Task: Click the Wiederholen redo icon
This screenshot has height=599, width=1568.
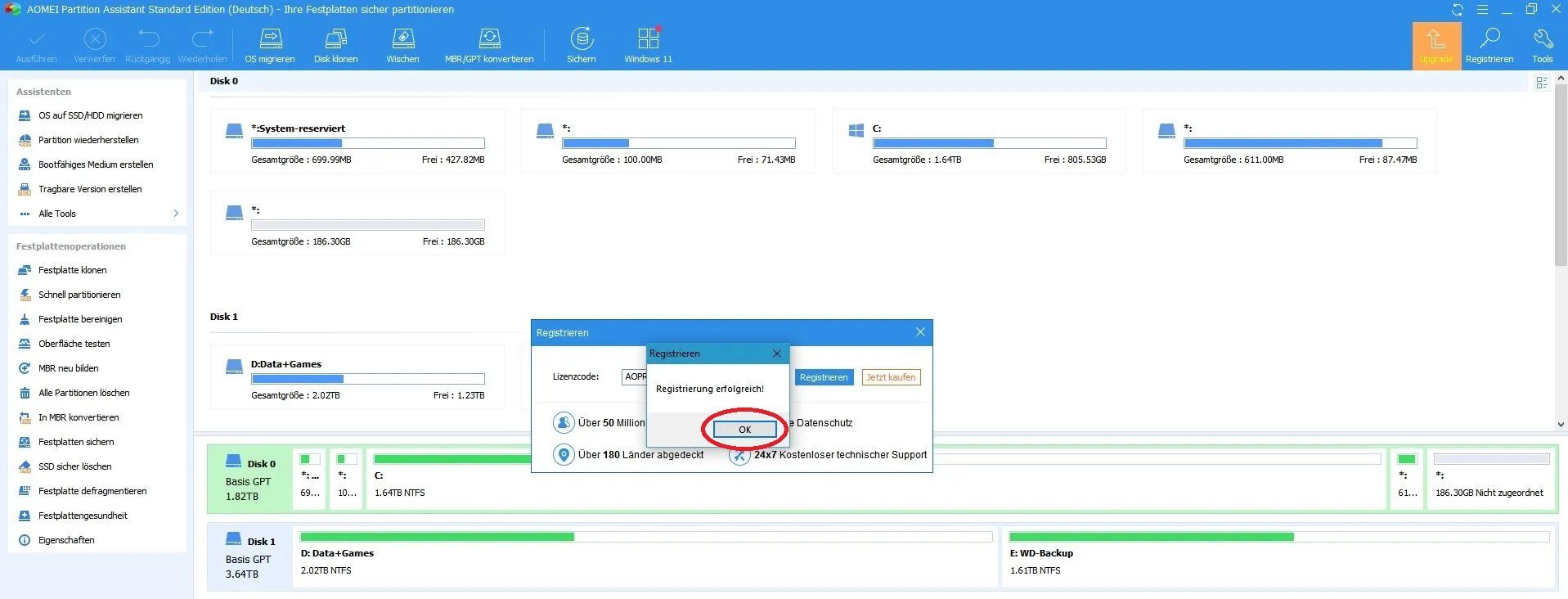Action: click(x=203, y=46)
